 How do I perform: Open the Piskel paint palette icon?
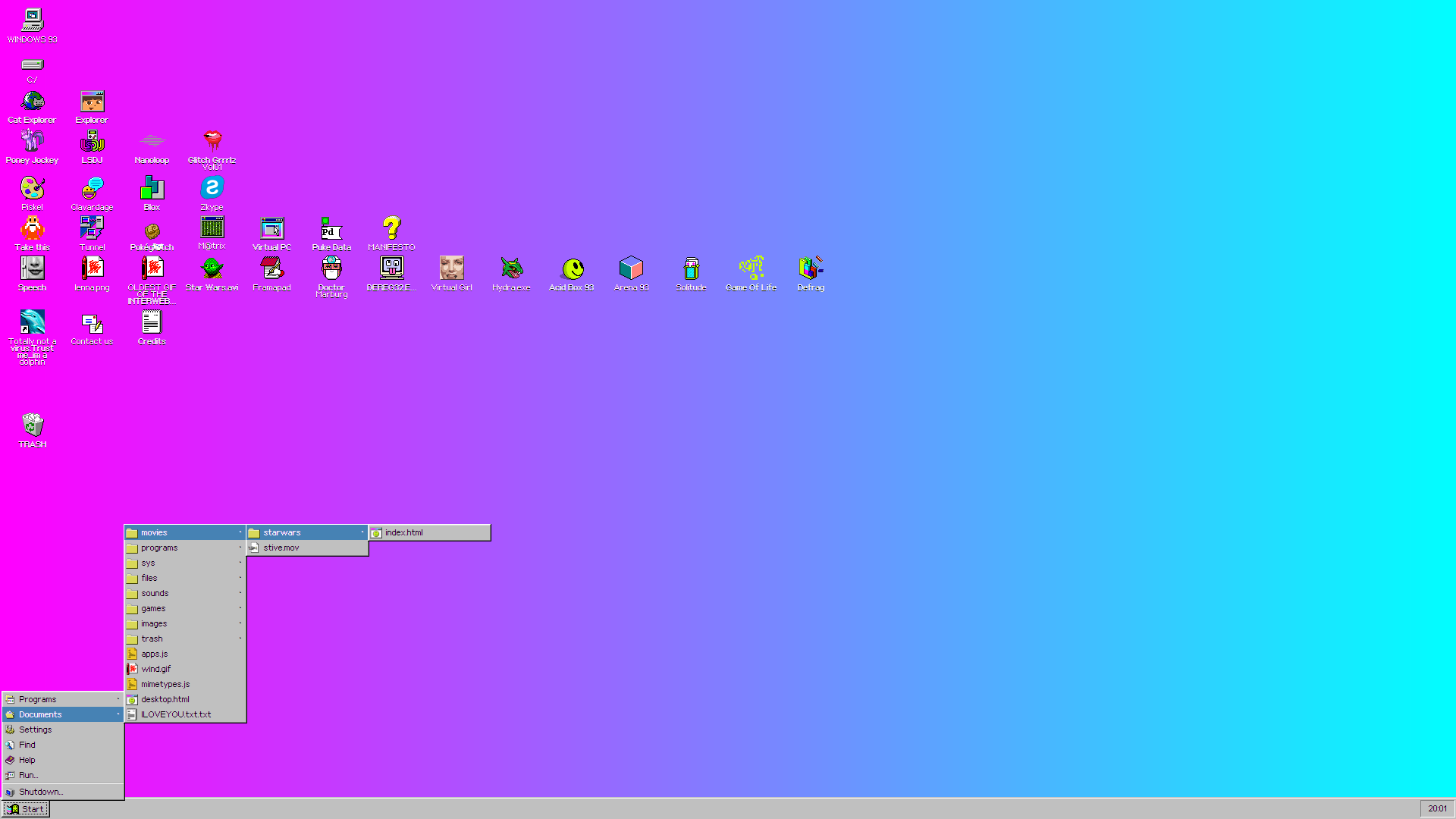(x=32, y=188)
